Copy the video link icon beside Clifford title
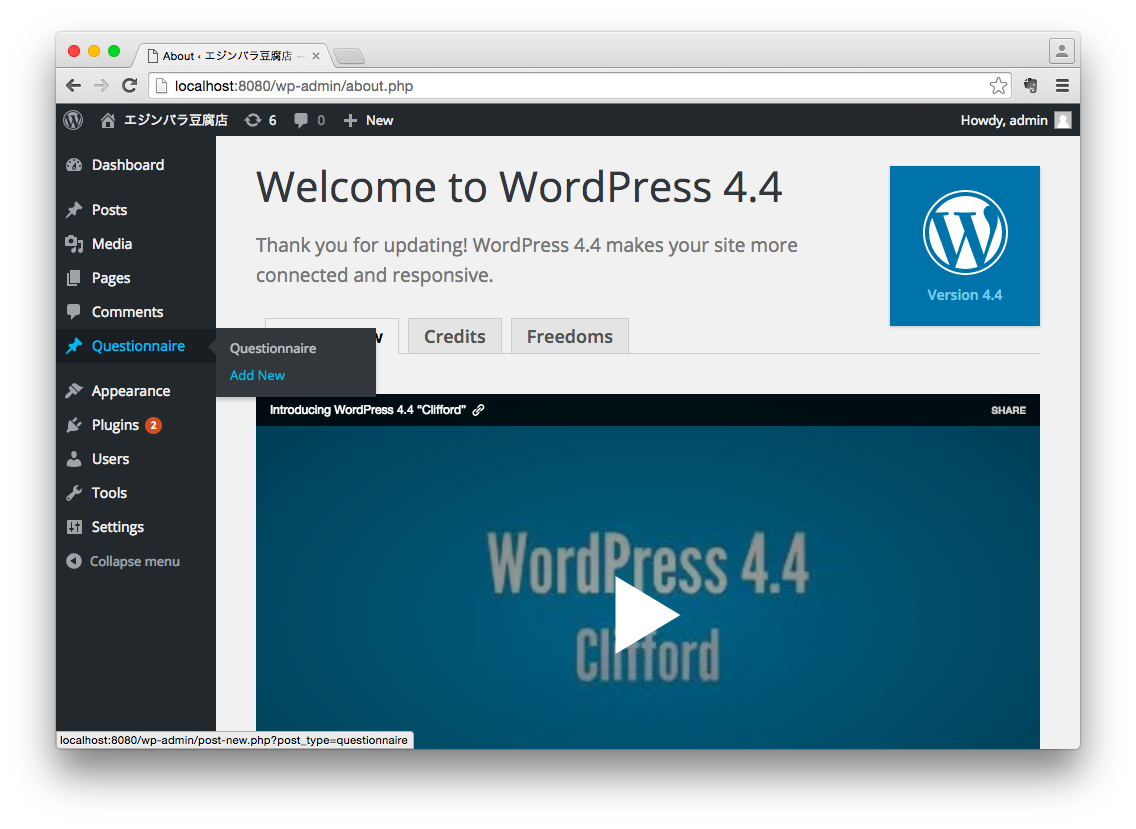This screenshot has width=1136, height=829. pos(478,410)
